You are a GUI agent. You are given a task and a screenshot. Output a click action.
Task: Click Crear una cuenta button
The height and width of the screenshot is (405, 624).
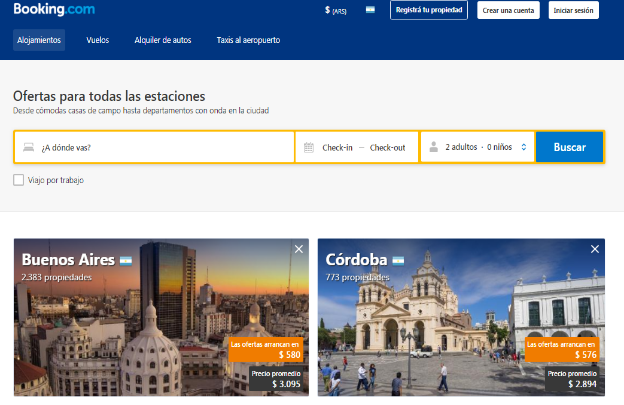(x=507, y=11)
